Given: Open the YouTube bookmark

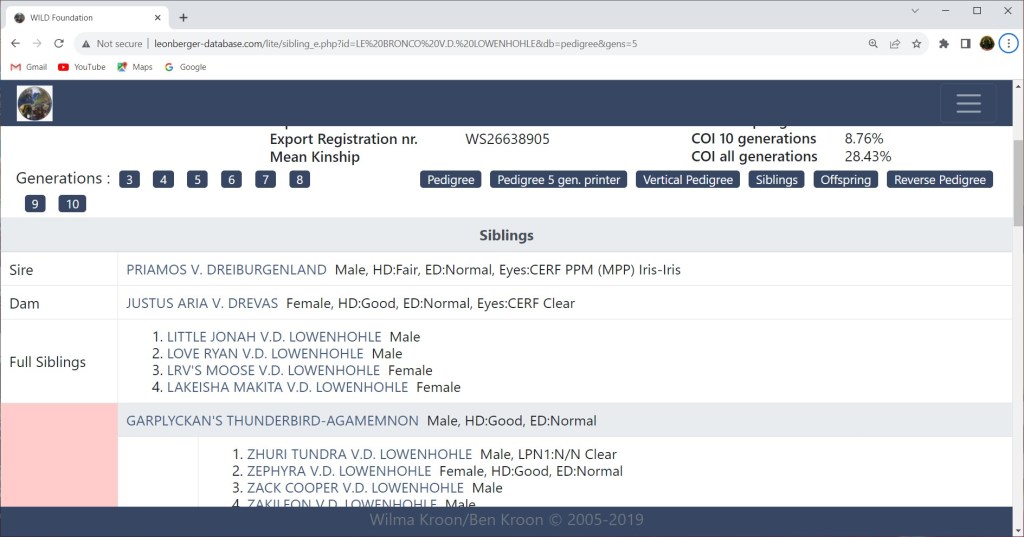Looking at the screenshot, I should tap(81, 67).
